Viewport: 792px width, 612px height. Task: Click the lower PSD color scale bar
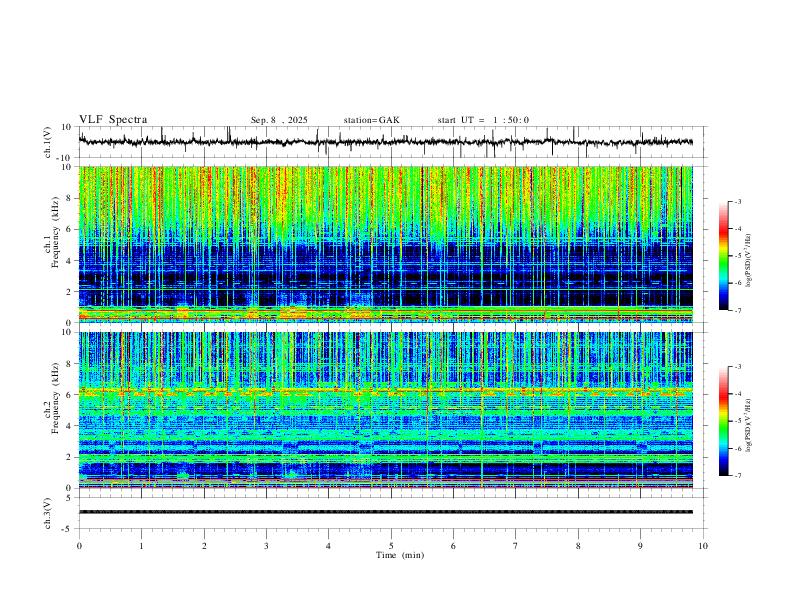coord(724,421)
